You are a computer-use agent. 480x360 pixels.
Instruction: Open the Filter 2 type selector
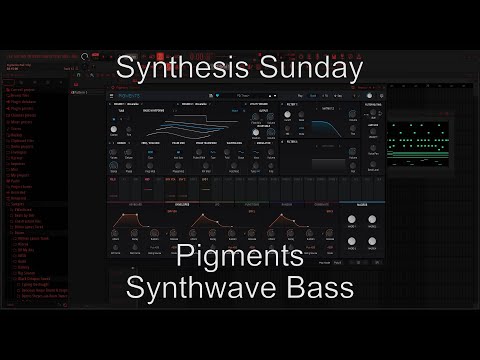[328, 146]
